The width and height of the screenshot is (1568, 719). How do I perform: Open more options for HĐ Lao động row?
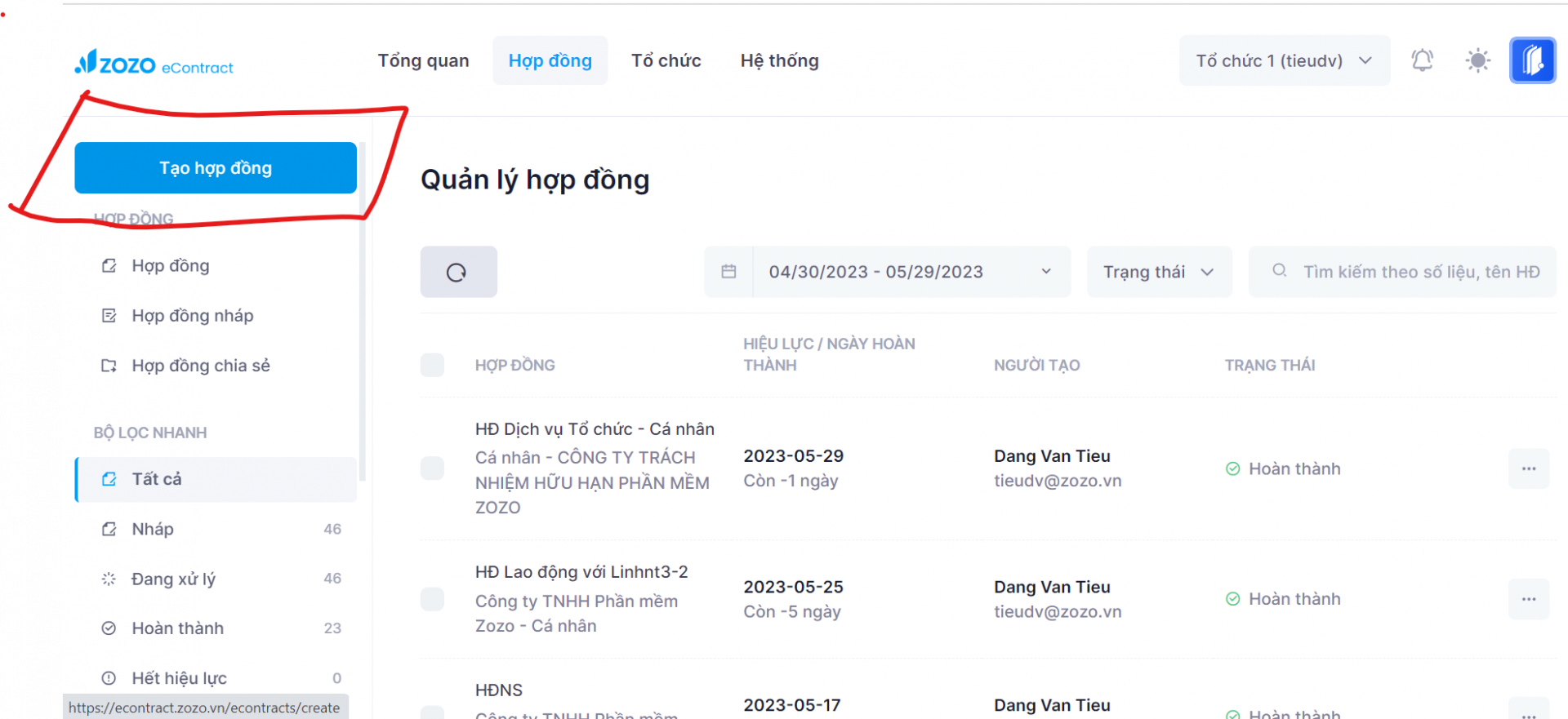[x=1528, y=599]
